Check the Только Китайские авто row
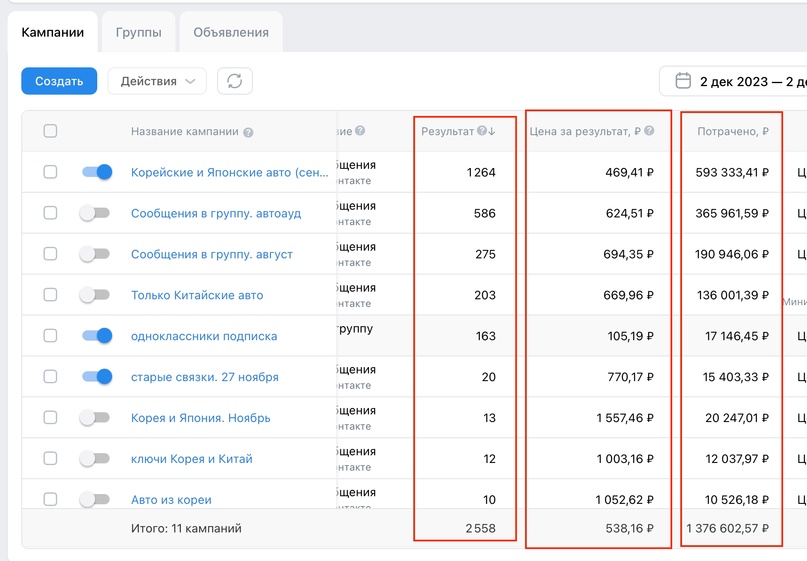The height and width of the screenshot is (561, 807). click(50, 294)
